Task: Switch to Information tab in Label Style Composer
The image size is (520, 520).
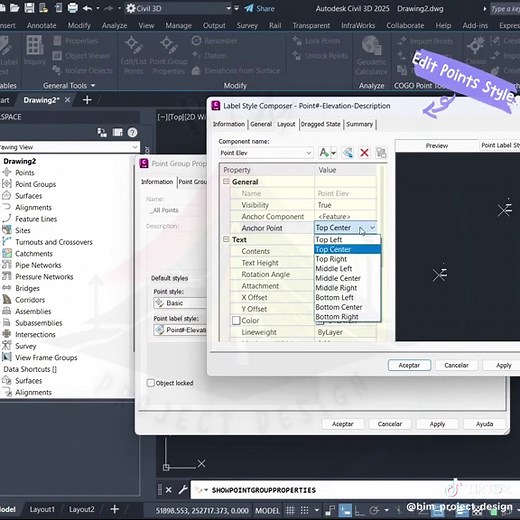Action: (229, 124)
